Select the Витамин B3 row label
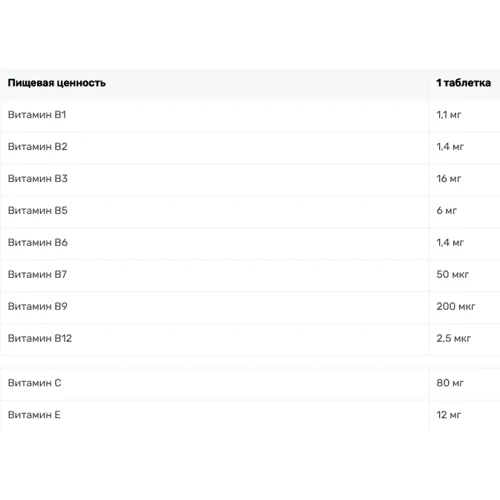 (38, 179)
